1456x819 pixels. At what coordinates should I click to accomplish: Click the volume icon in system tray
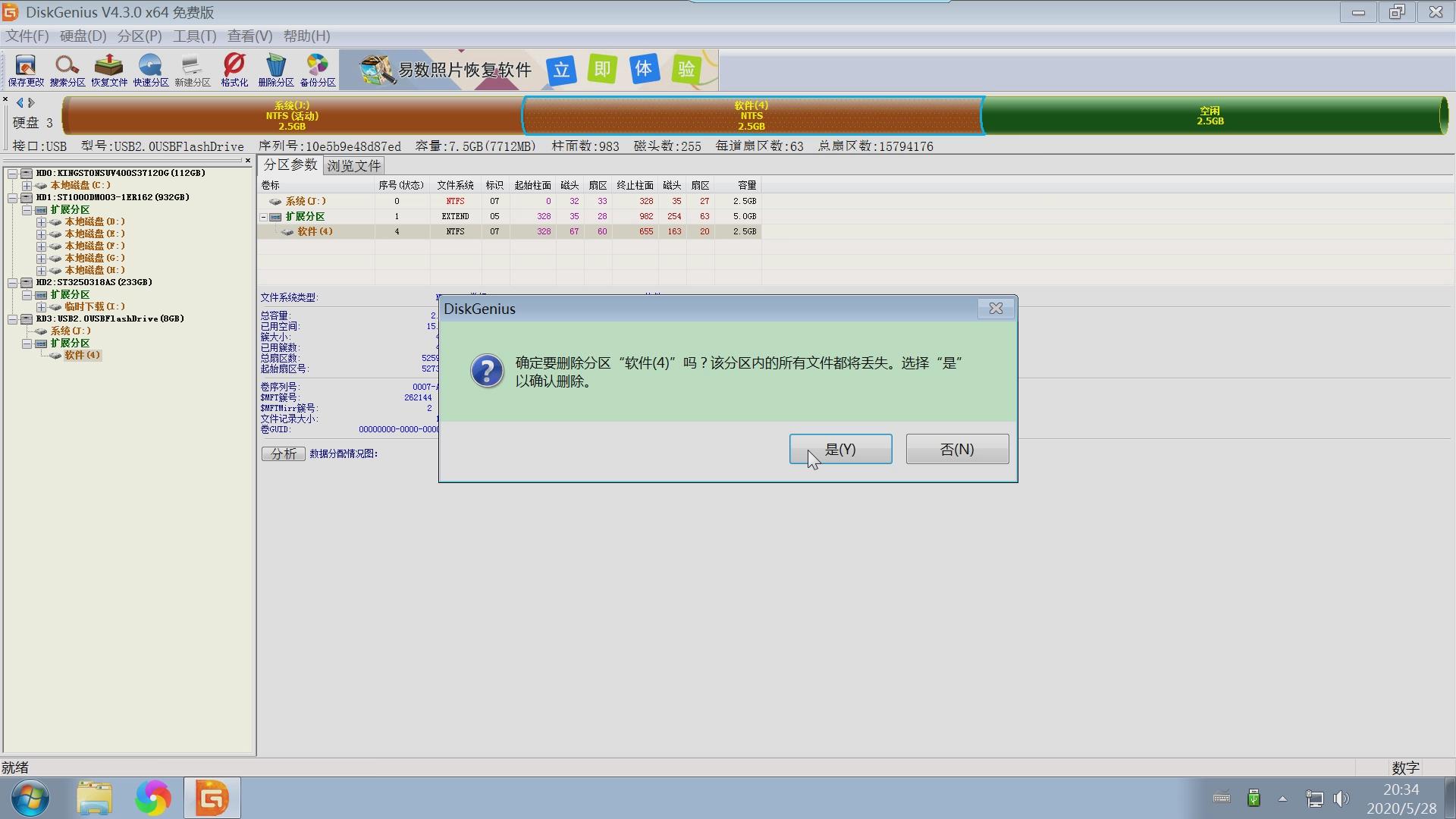[1342, 798]
